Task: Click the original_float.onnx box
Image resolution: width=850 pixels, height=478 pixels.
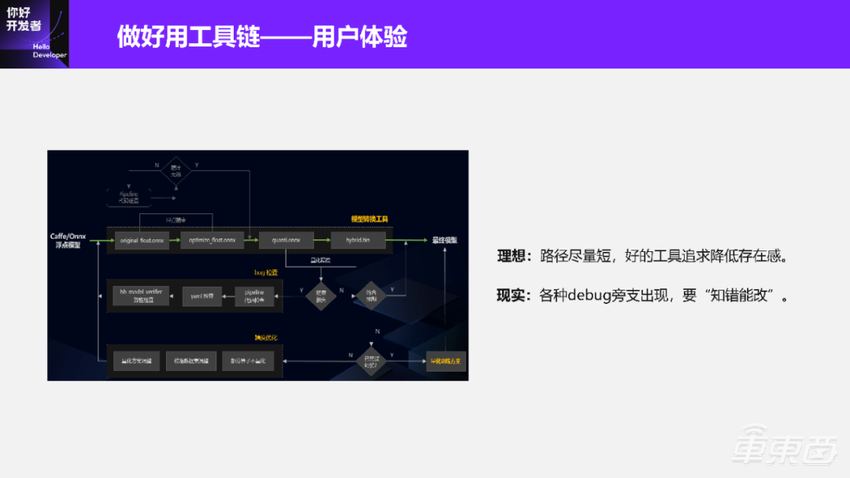Action: click(x=142, y=240)
